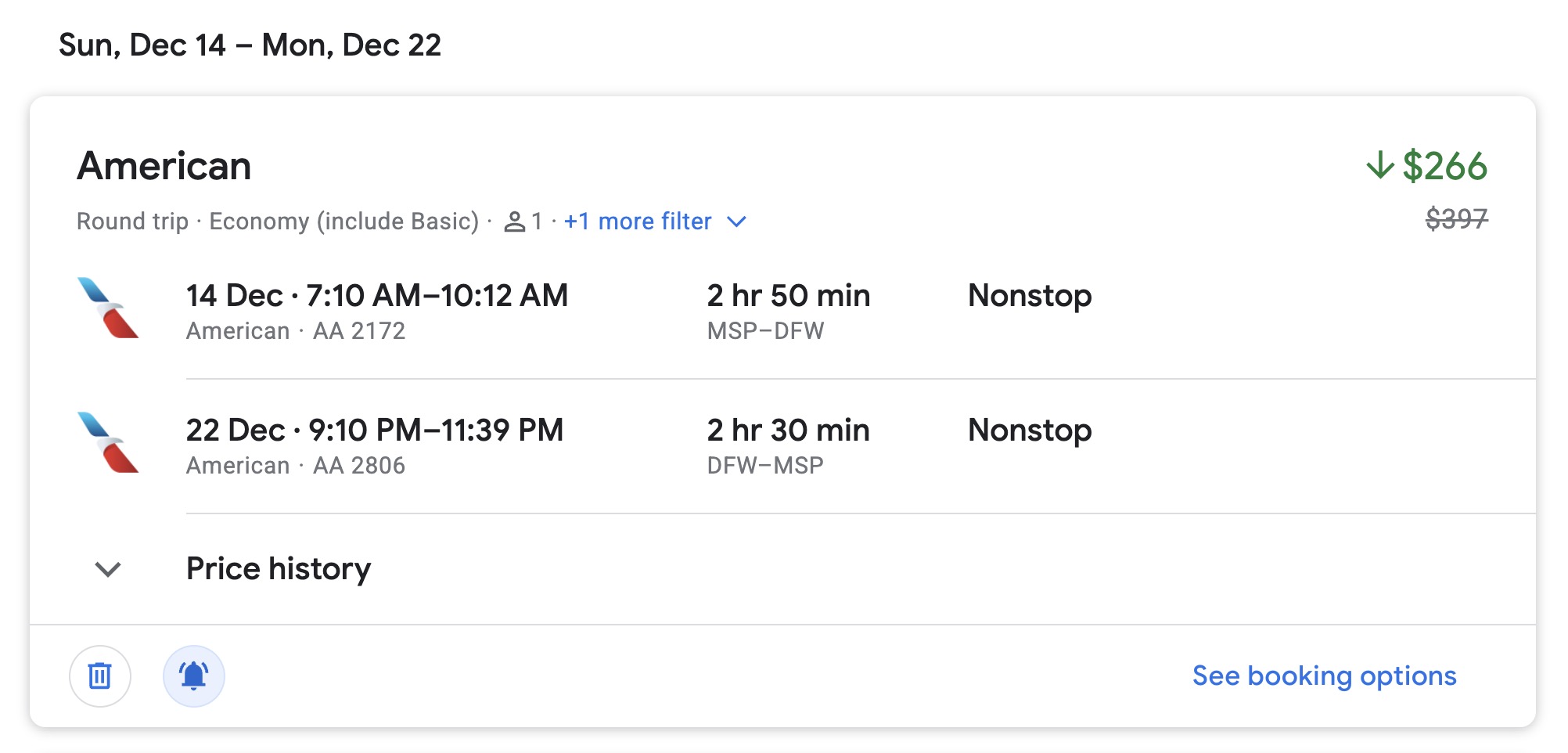This screenshot has width=1568, height=753.
Task: Open the +1 more filter link
Action: coord(638,222)
